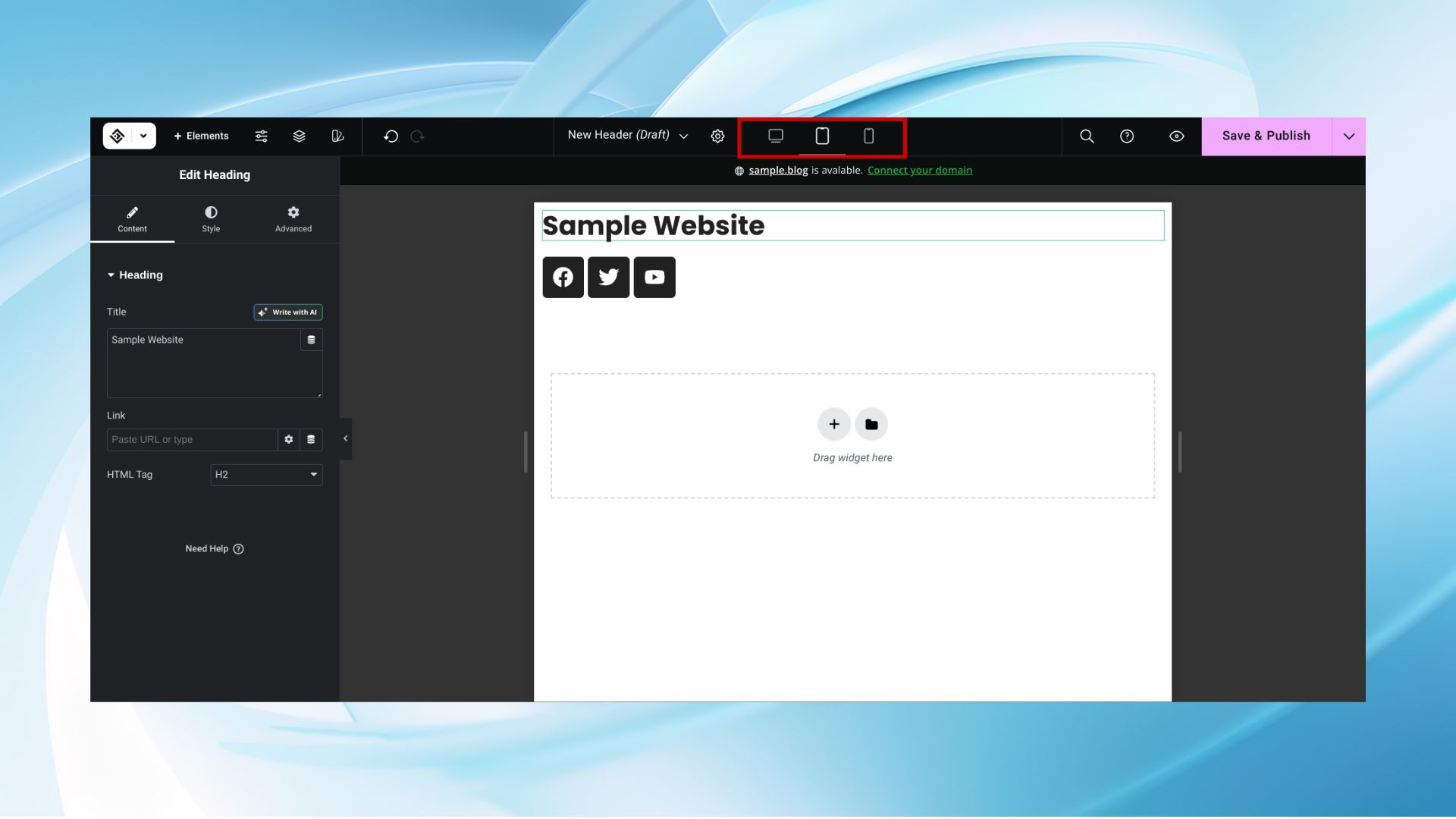
Task: Open the site settings sliders icon
Action: [x=261, y=136]
